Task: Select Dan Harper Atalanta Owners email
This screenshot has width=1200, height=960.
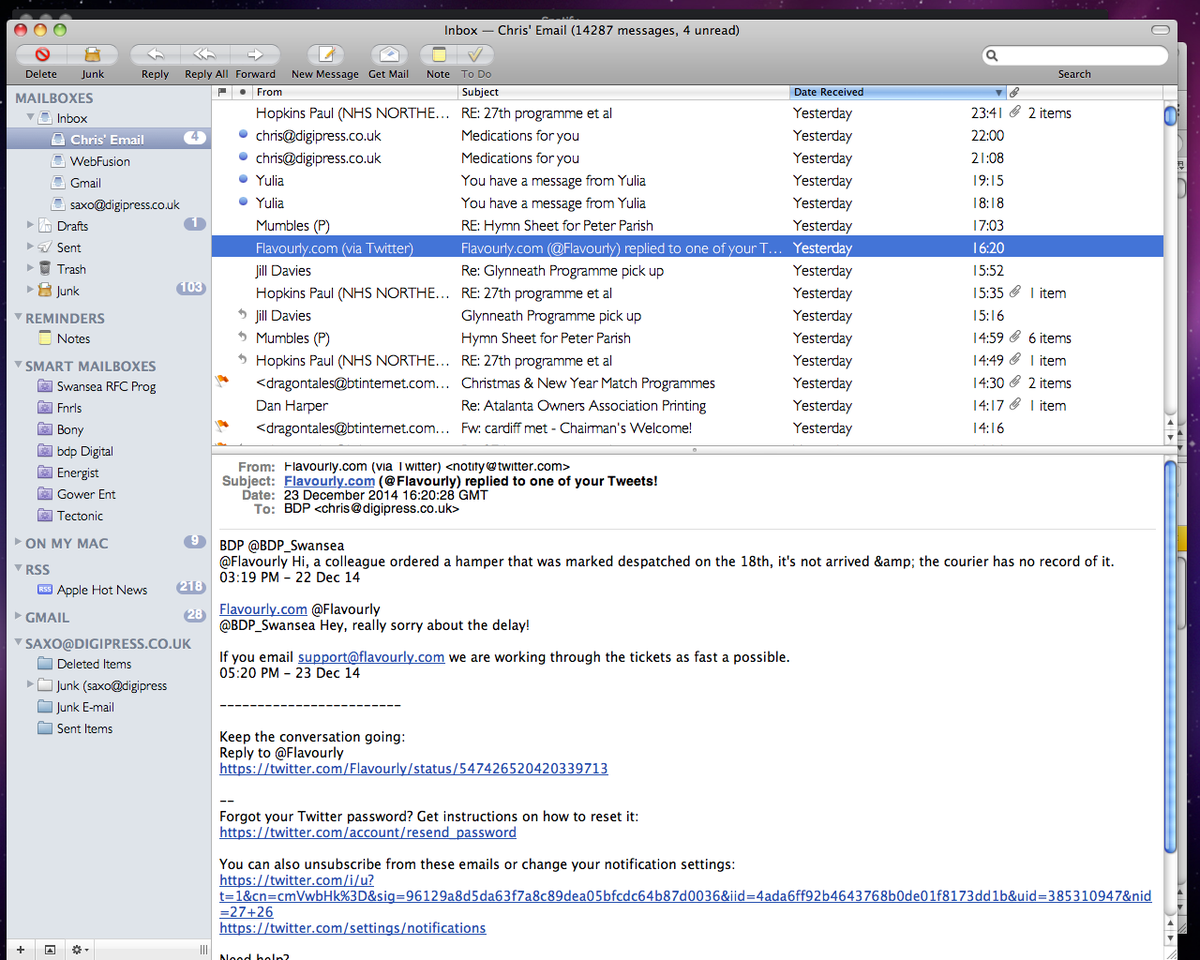Action: click(687, 406)
